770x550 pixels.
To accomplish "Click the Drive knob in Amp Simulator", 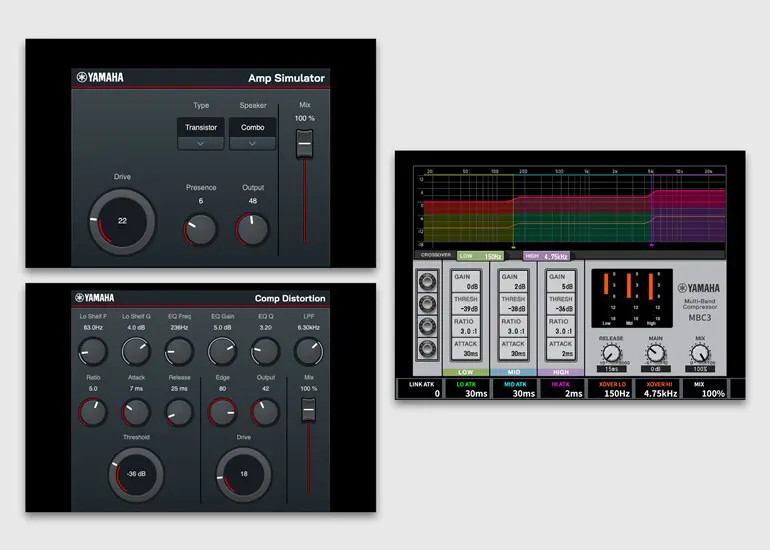I will (122, 221).
